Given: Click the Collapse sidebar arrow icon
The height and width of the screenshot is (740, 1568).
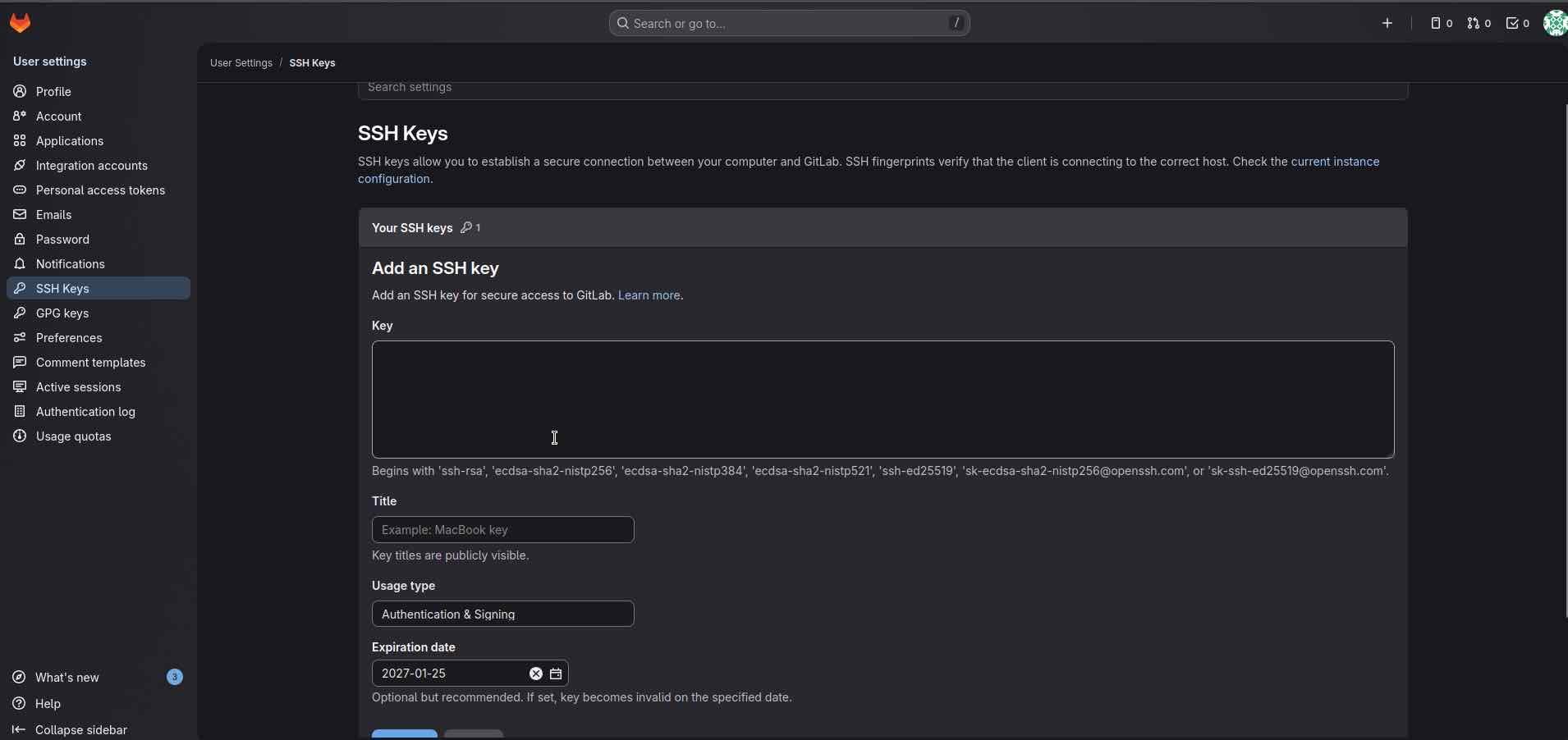Looking at the screenshot, I should click(19, 729).
